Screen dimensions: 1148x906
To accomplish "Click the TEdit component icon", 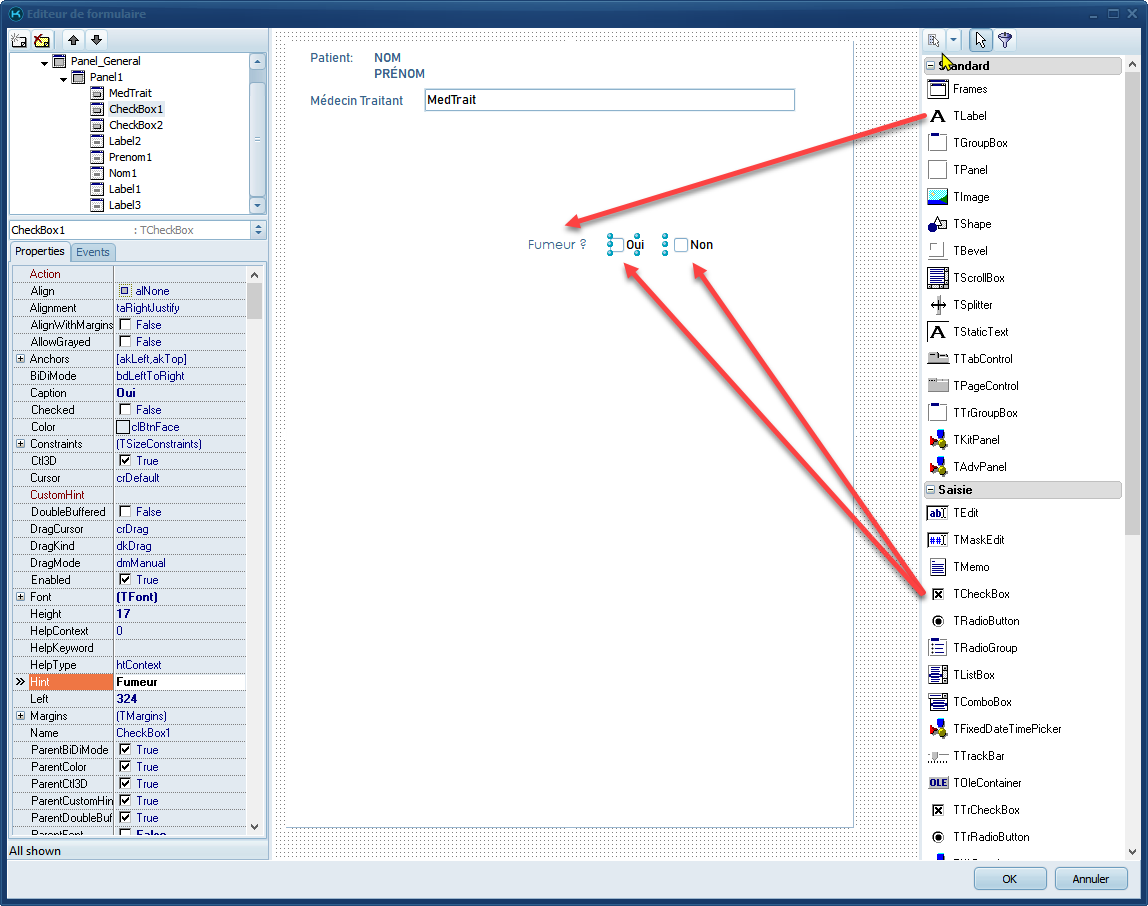I will click(937, 513).
